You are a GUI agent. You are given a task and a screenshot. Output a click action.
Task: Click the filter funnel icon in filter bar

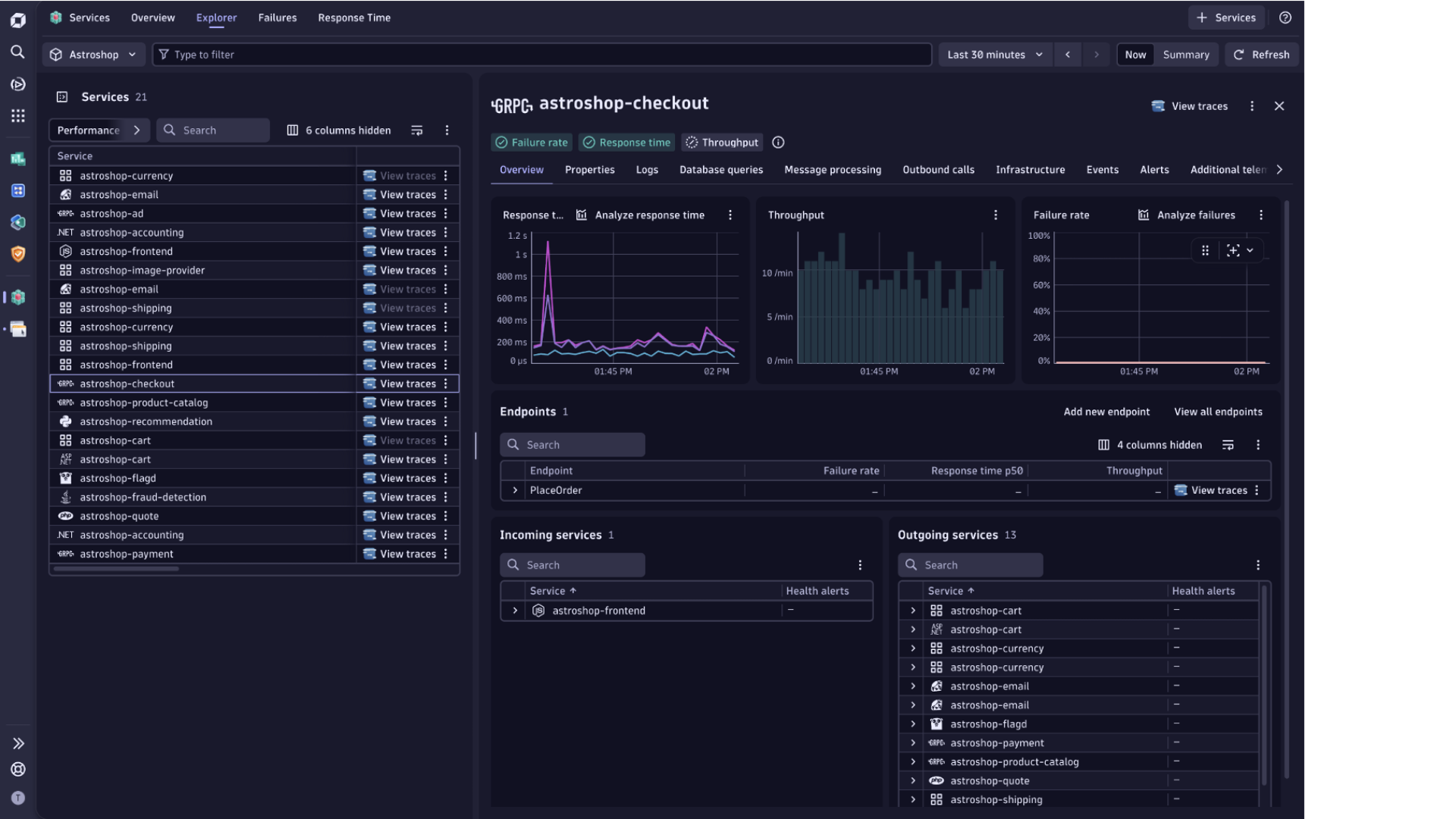[x=164, y=54]
